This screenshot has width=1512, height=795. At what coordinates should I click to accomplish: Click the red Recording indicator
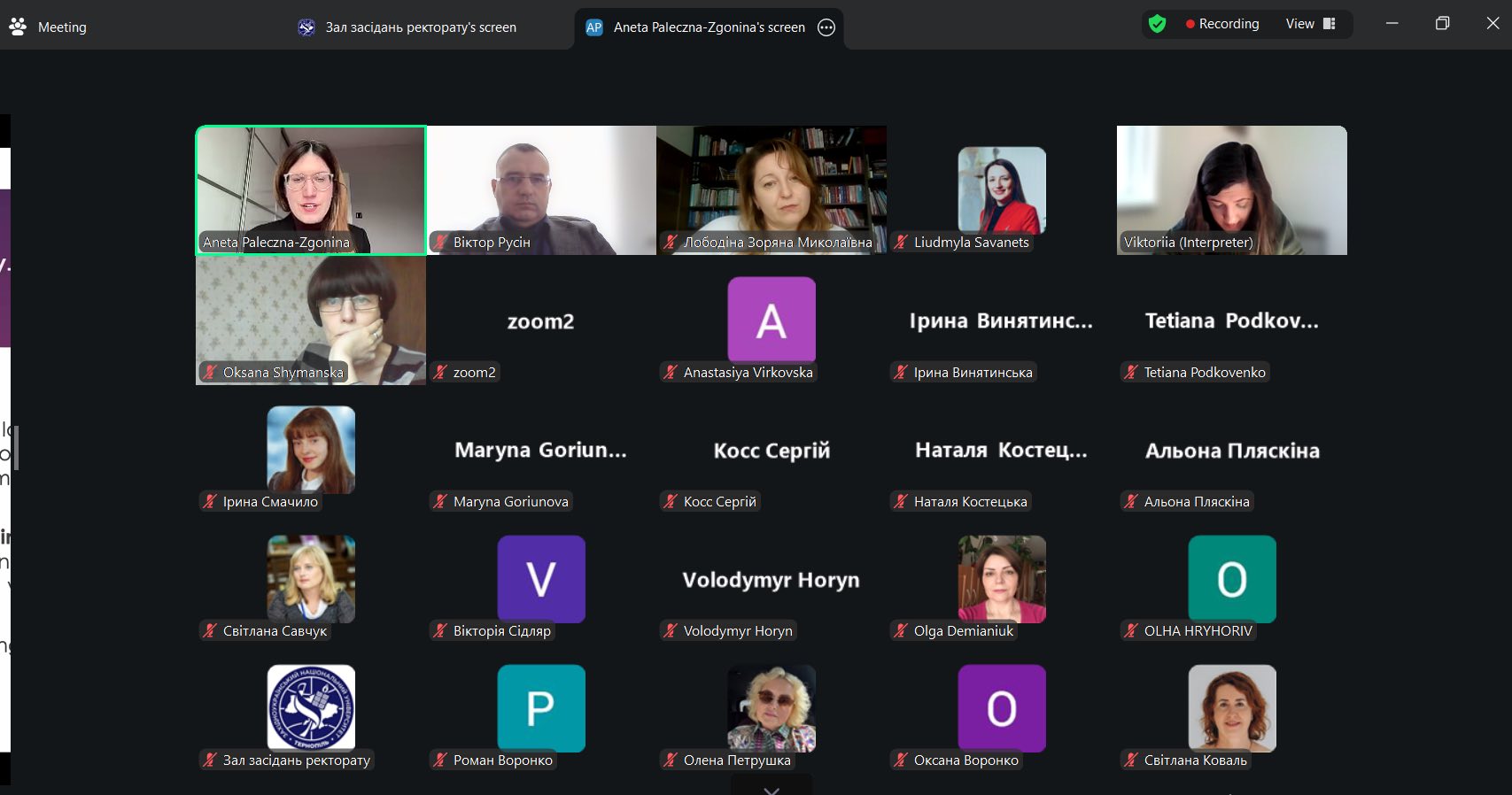tap(1221, 24)
